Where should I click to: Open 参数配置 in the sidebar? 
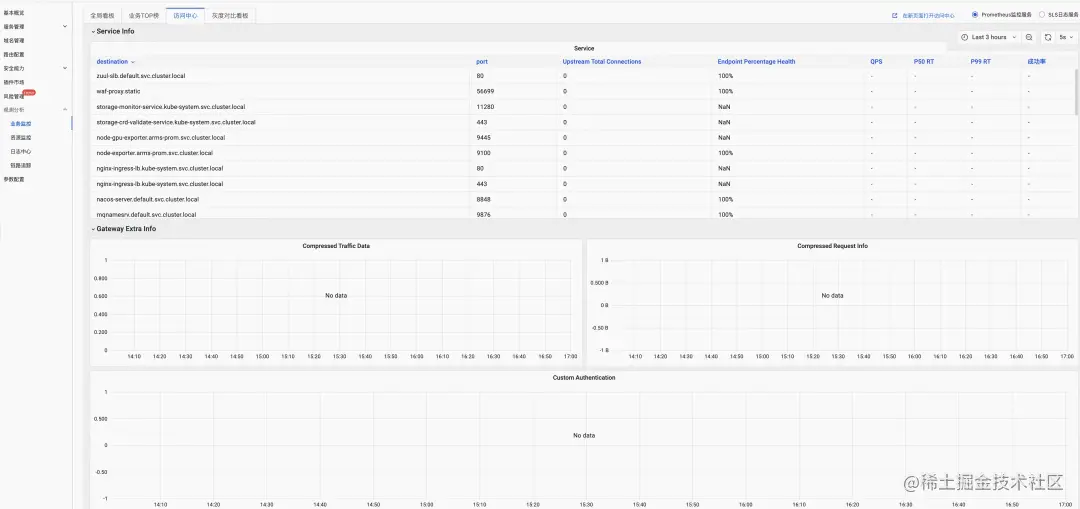pos(14,179)
